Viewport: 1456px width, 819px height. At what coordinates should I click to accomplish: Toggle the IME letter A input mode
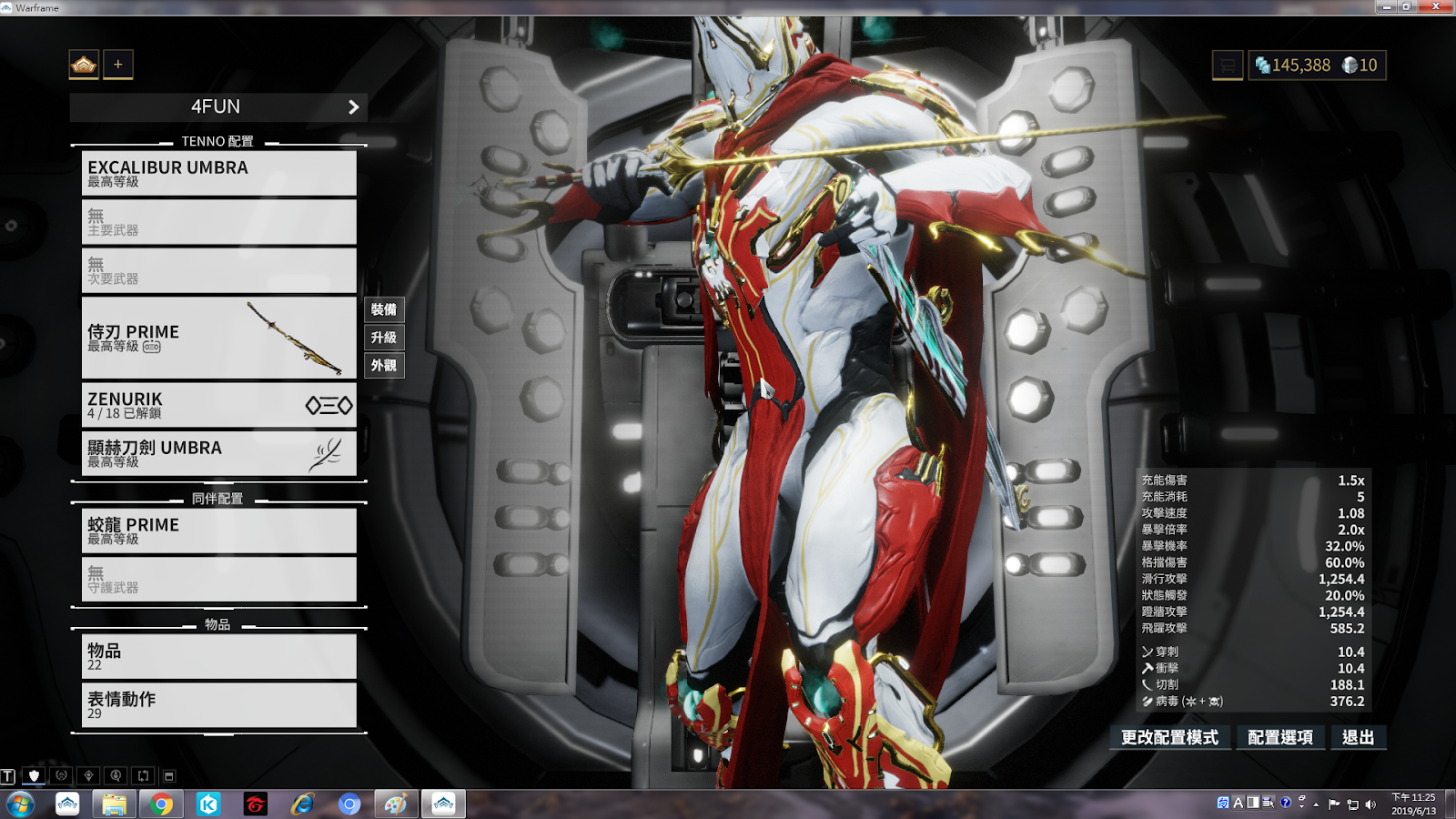(x=1239, y=803)
